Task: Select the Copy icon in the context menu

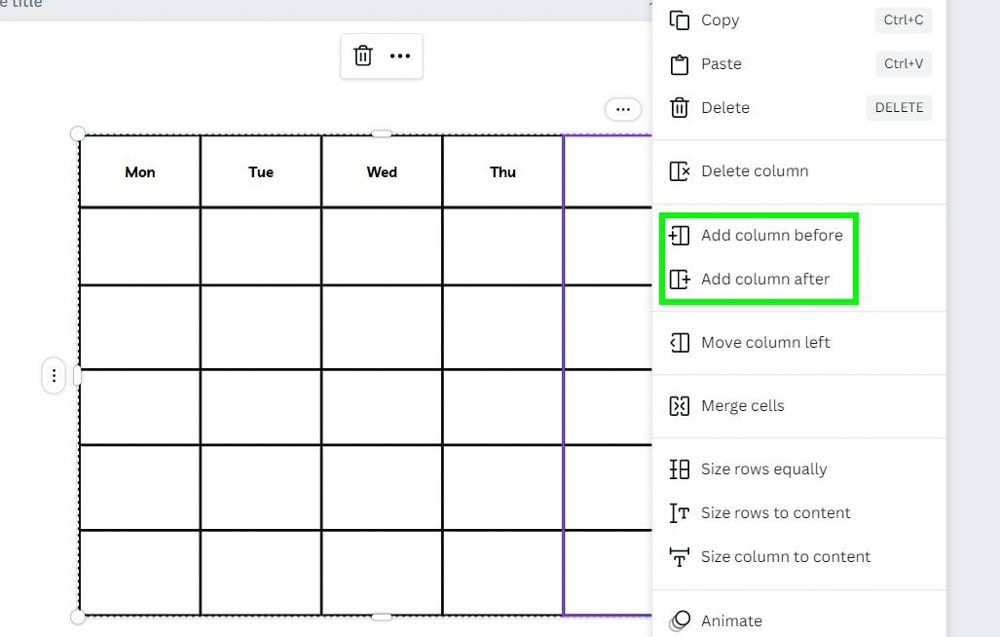Action: [x=681, y=20]
